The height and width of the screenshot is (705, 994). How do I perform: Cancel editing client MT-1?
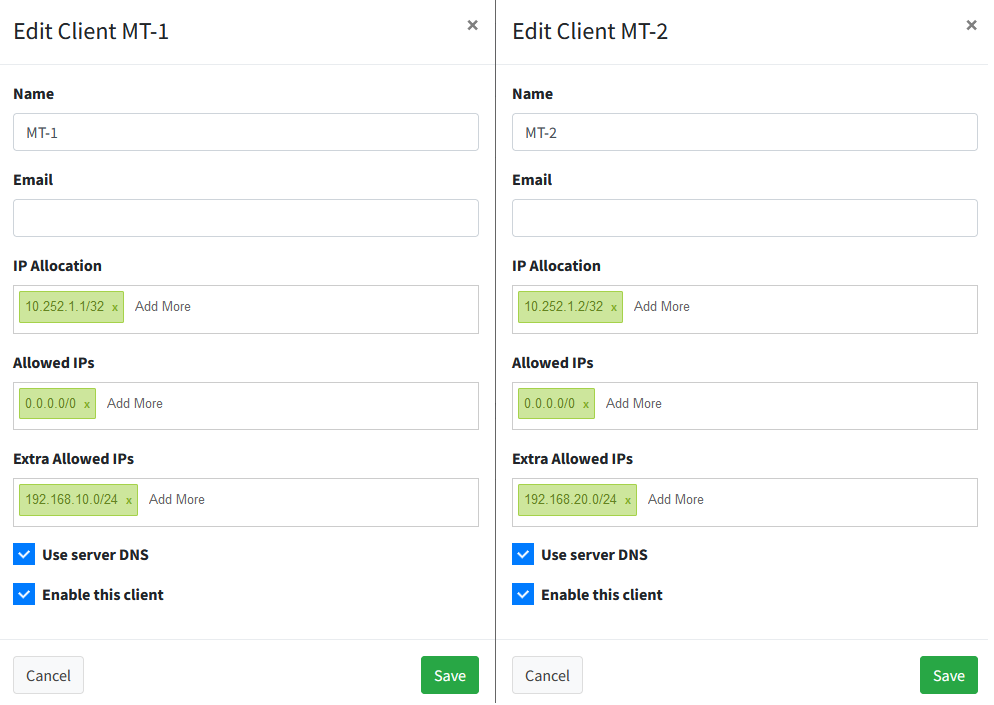coord(48,675)
